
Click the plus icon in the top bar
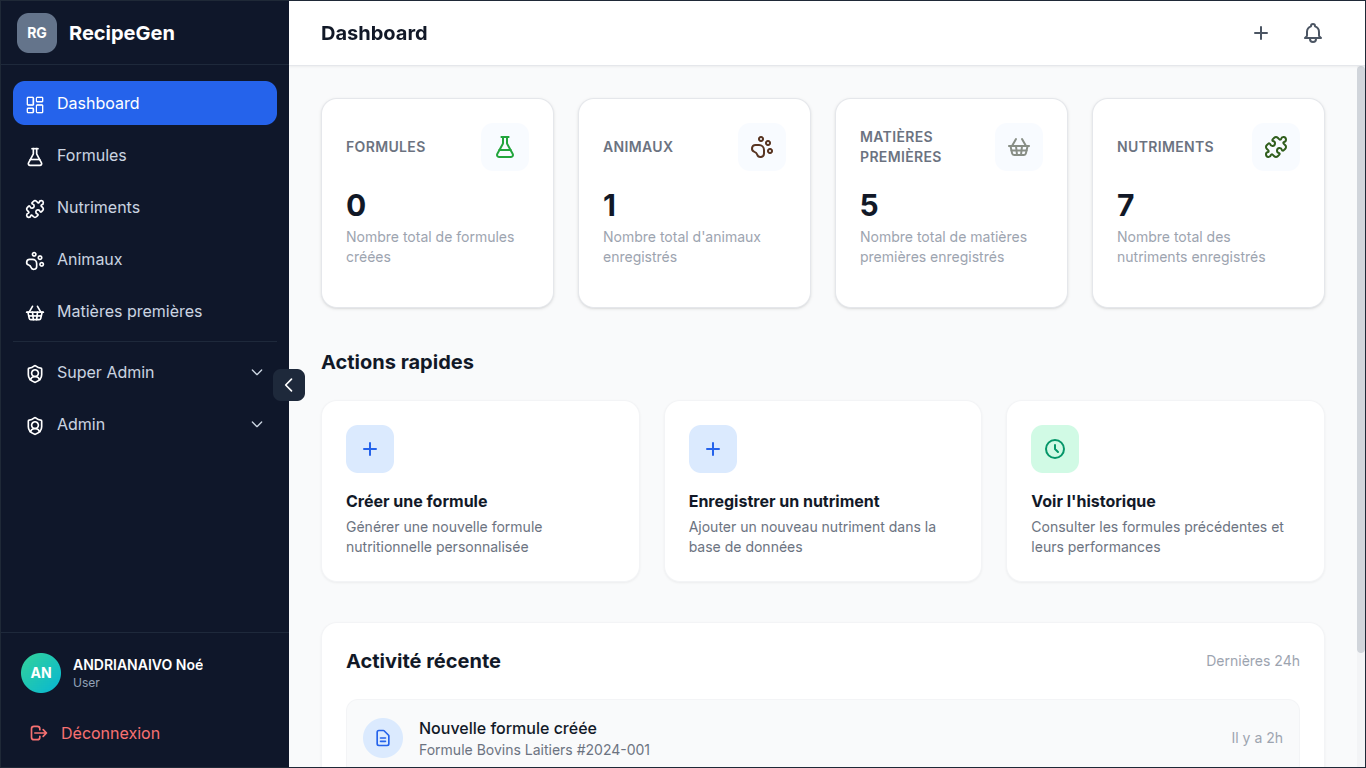1261,32
